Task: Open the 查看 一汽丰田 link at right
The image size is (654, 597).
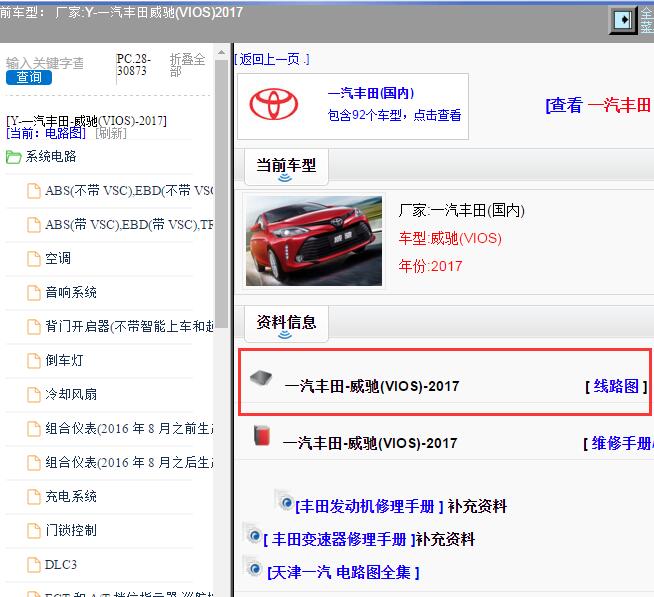Action: tap(599, 105)
